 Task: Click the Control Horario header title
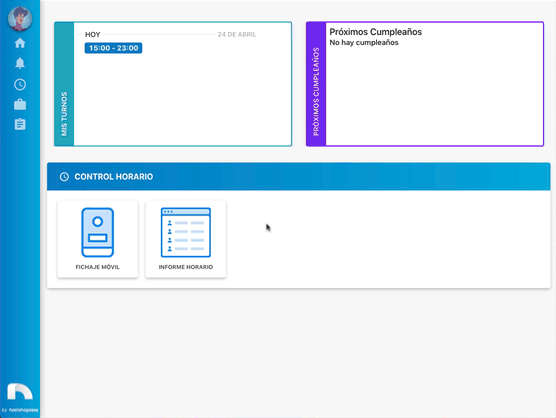[x=114, y=177]
